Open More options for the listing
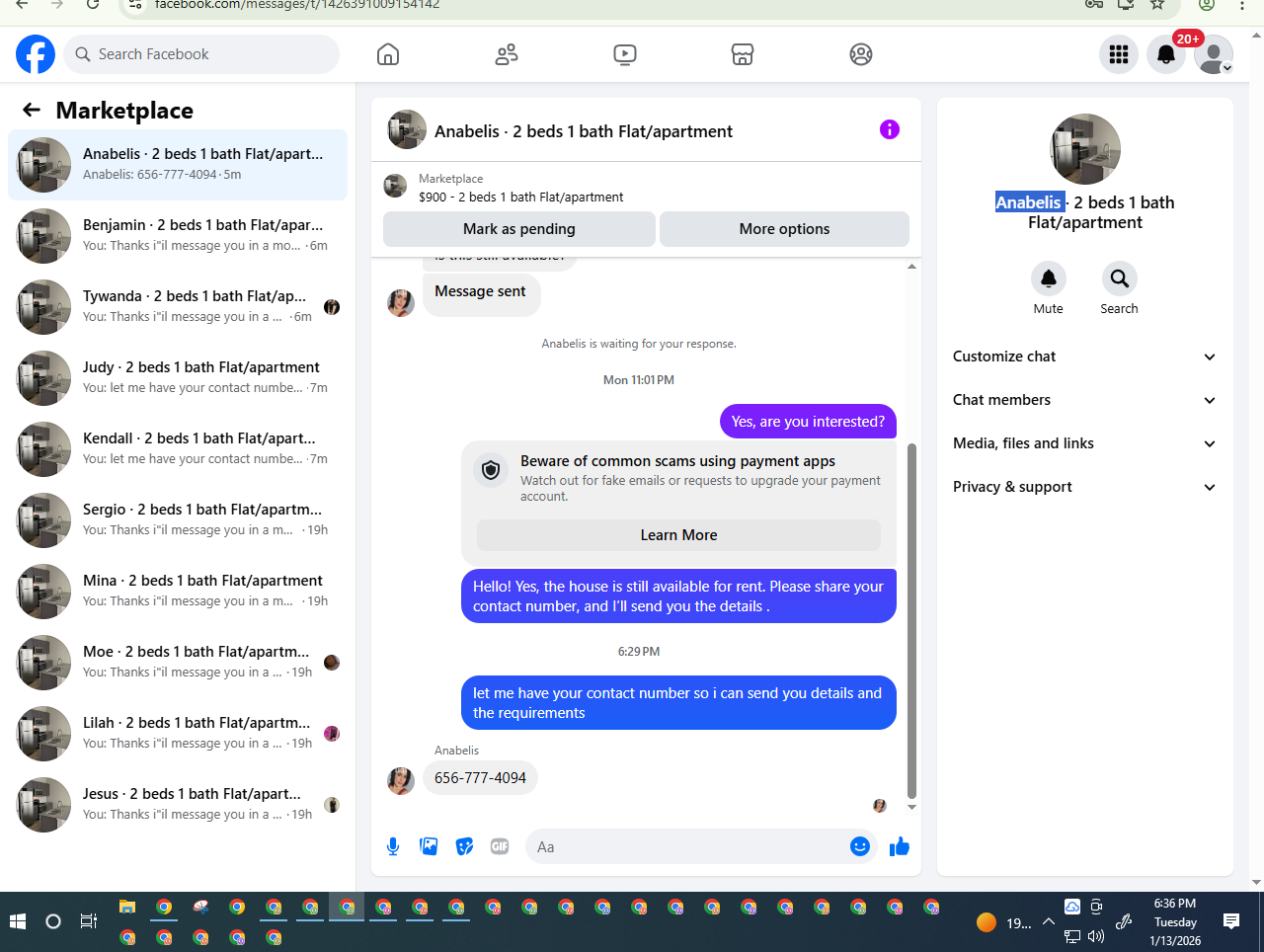The image size is (1264, 952). (784, 229)
